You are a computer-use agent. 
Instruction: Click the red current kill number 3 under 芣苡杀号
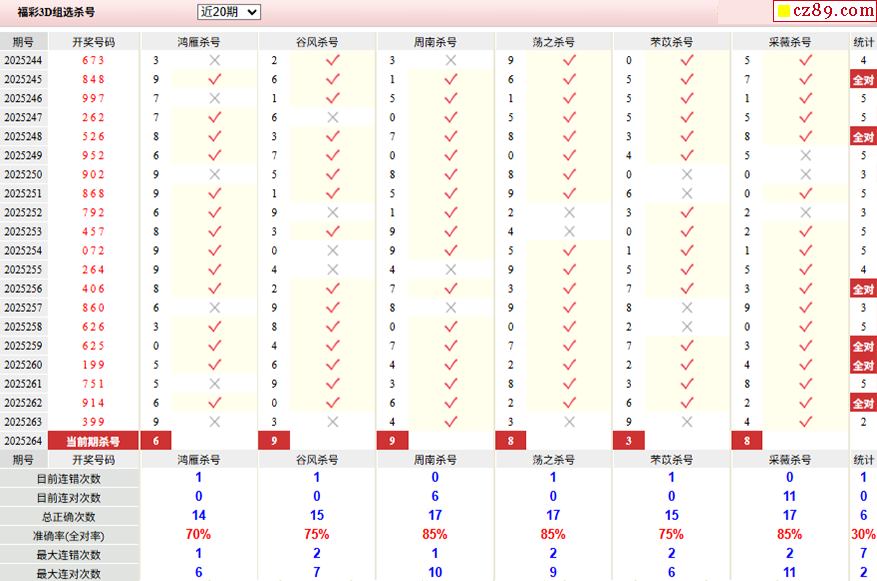point(629,441)
